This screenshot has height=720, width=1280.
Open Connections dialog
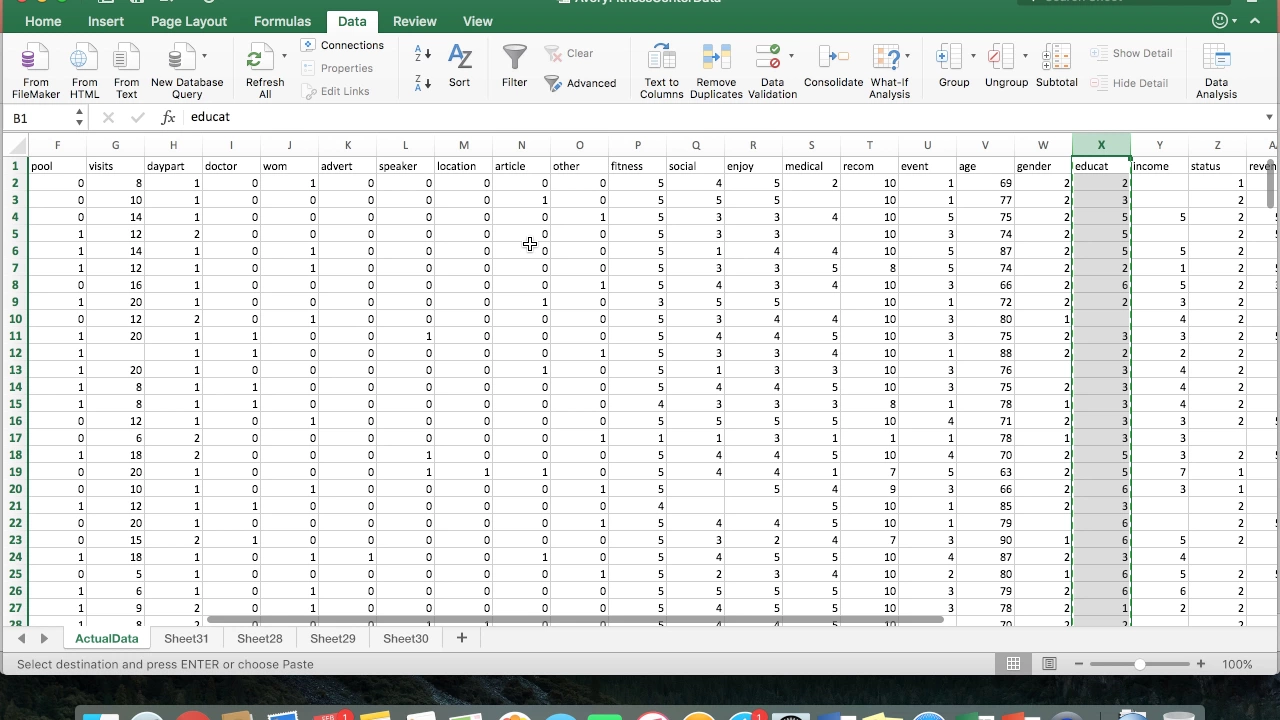342,45
